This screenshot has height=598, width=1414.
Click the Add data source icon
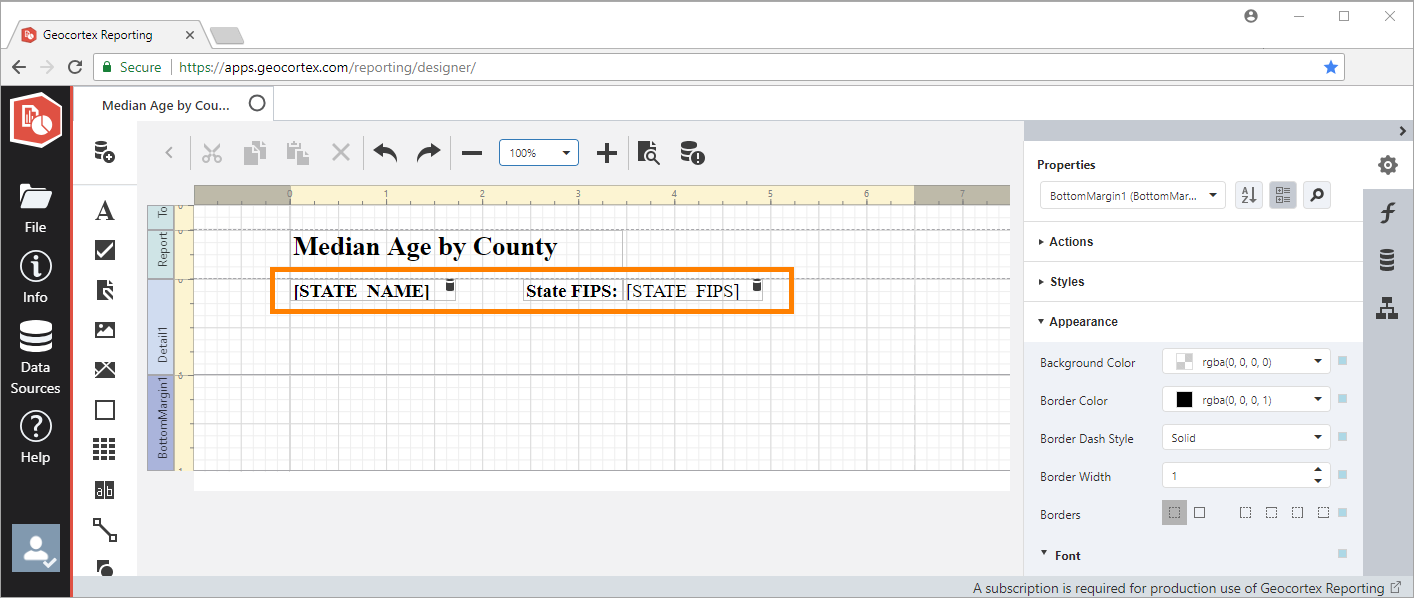pos(104,152)
